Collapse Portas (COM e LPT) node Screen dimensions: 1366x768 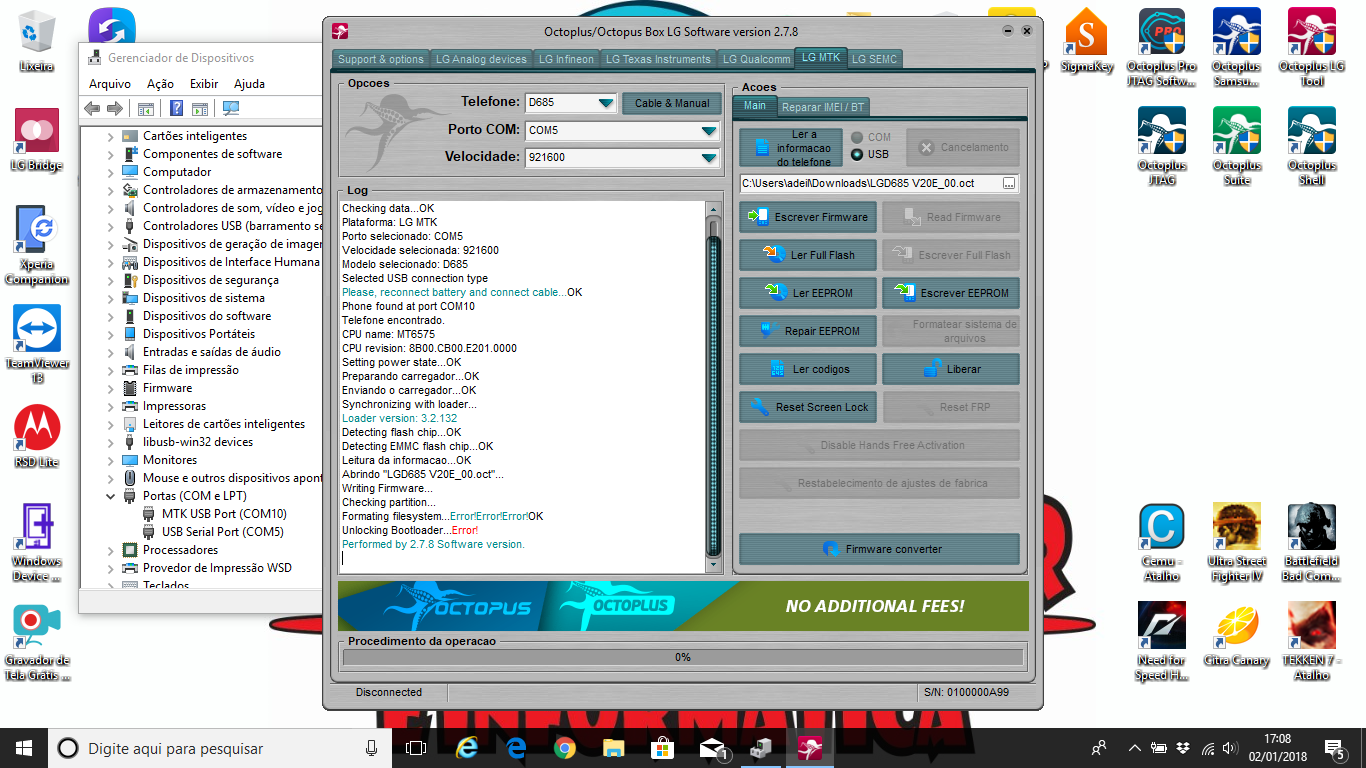click(111, 496)
